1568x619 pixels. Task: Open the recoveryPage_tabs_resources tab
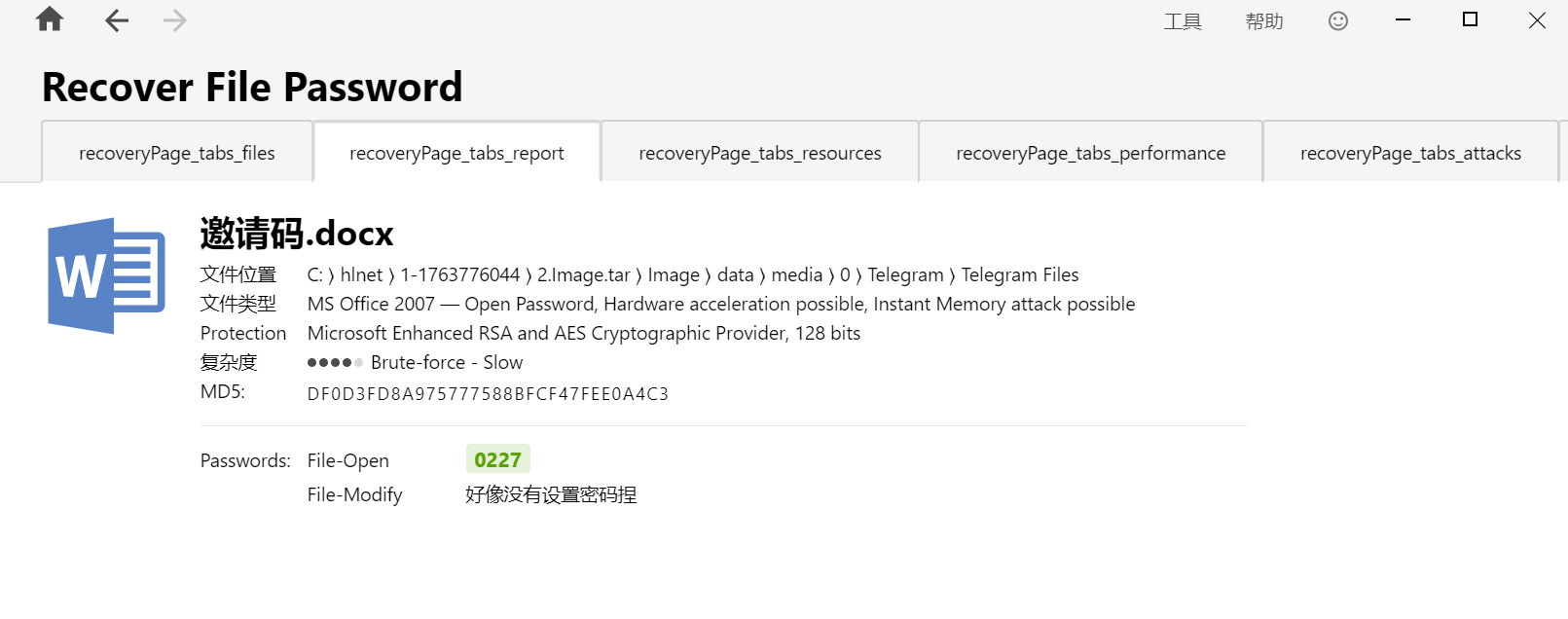click(x=760, y=153)
